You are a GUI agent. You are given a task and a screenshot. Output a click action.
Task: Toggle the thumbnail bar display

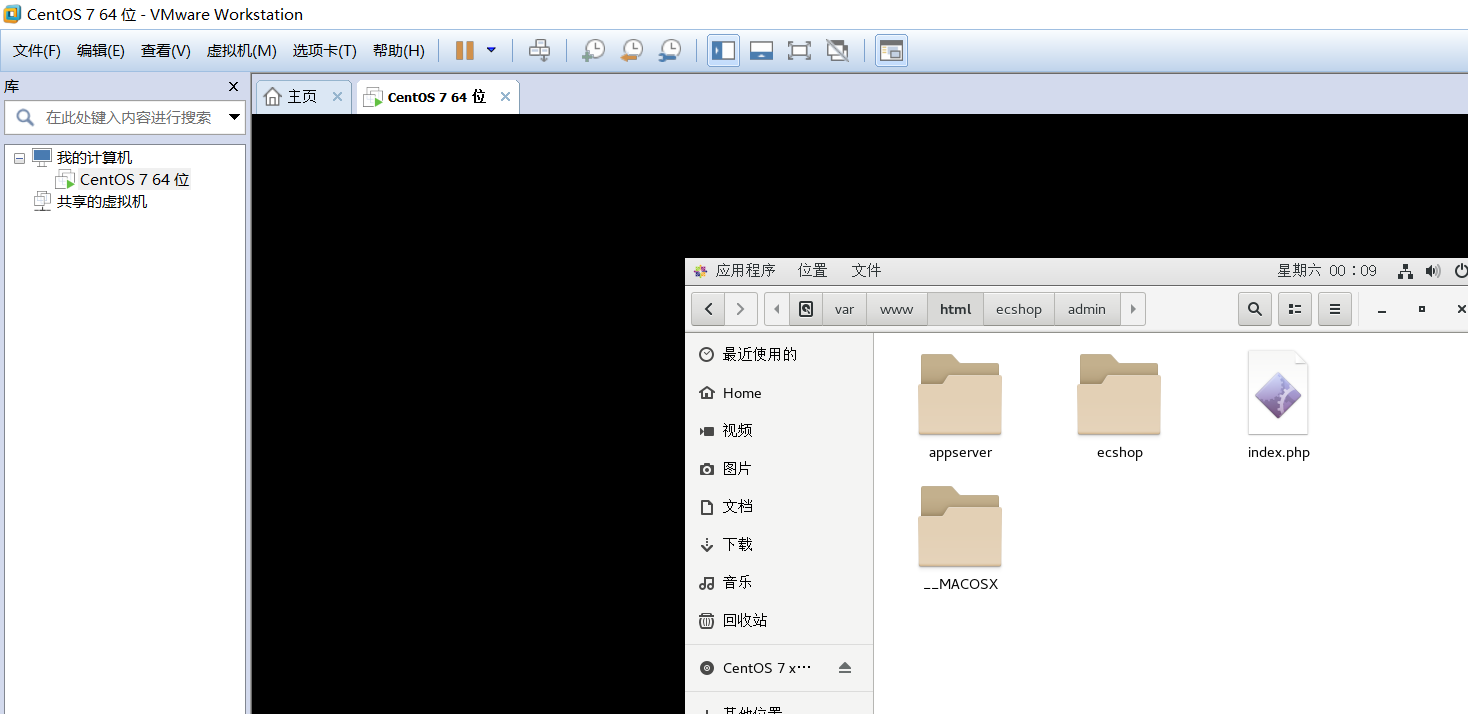(761, 50)
